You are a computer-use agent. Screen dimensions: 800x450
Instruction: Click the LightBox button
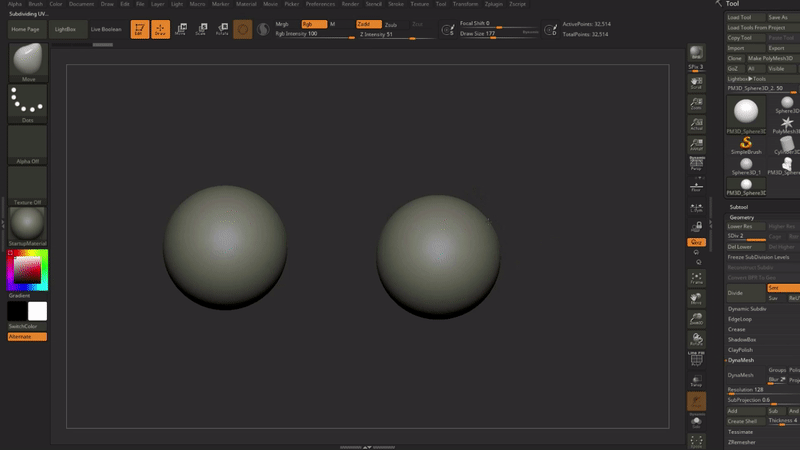point(65,29)
